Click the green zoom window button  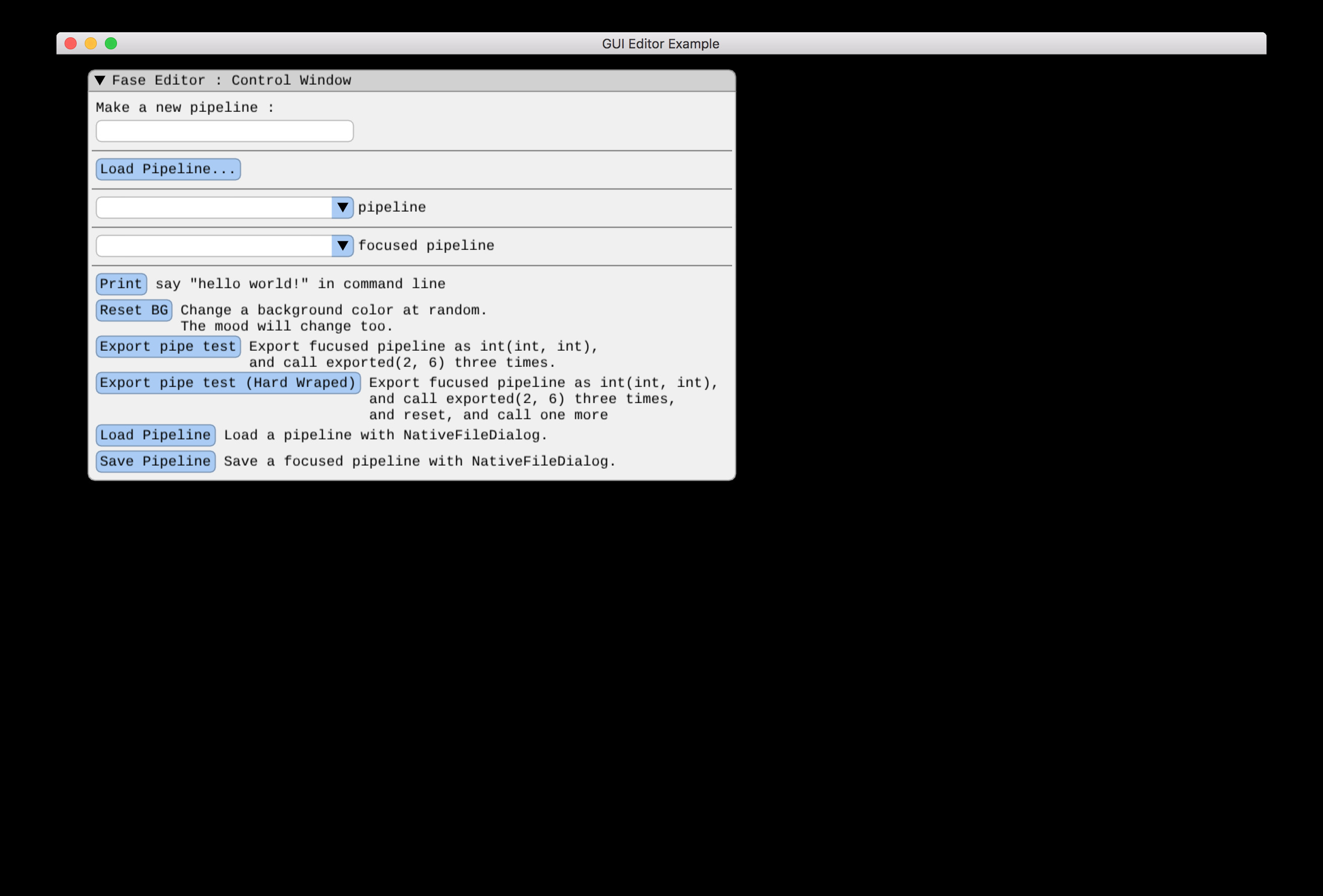(x=111, y=44)
